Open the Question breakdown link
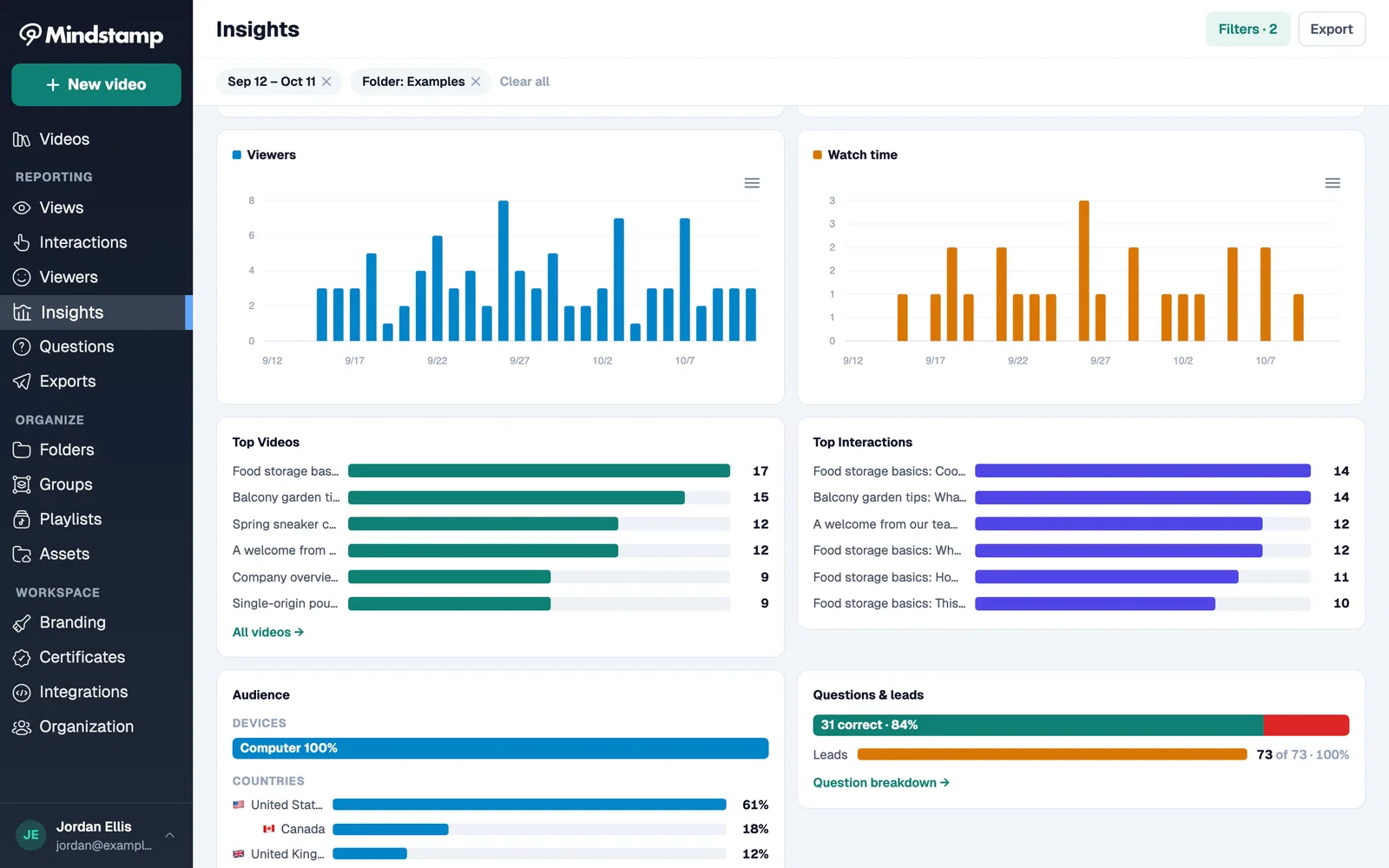Image resolution: width=1389 pixels, height=868 pixels. pyautogui.click(x=881, y=783)
